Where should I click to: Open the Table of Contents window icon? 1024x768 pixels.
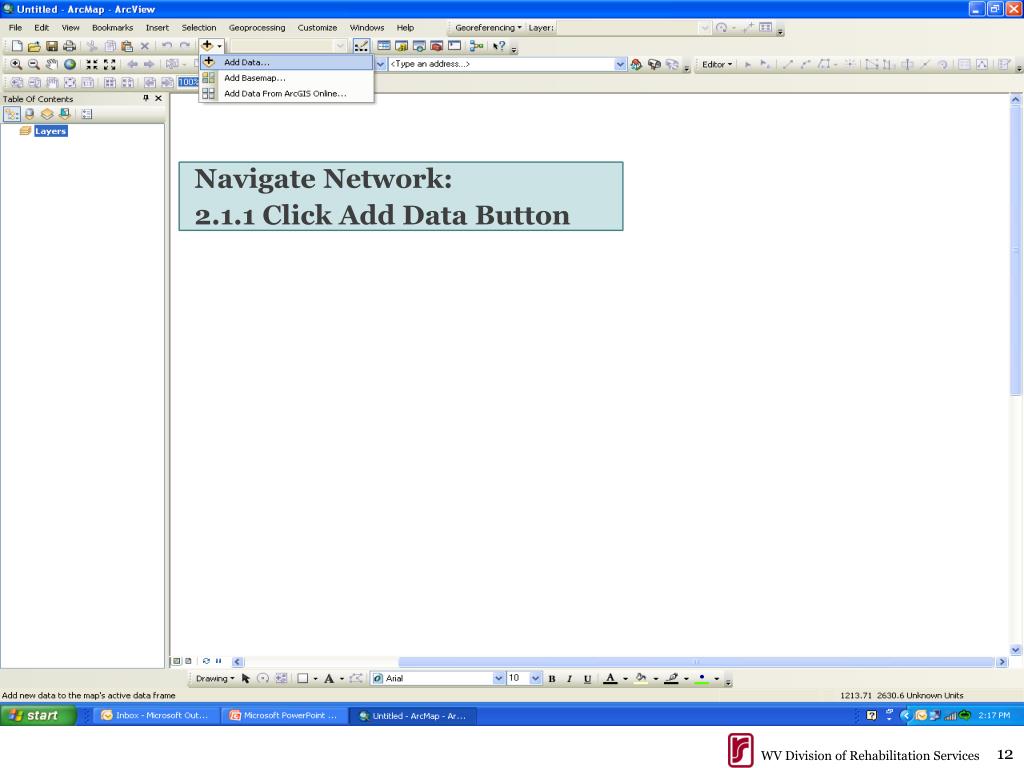[384, 46]
